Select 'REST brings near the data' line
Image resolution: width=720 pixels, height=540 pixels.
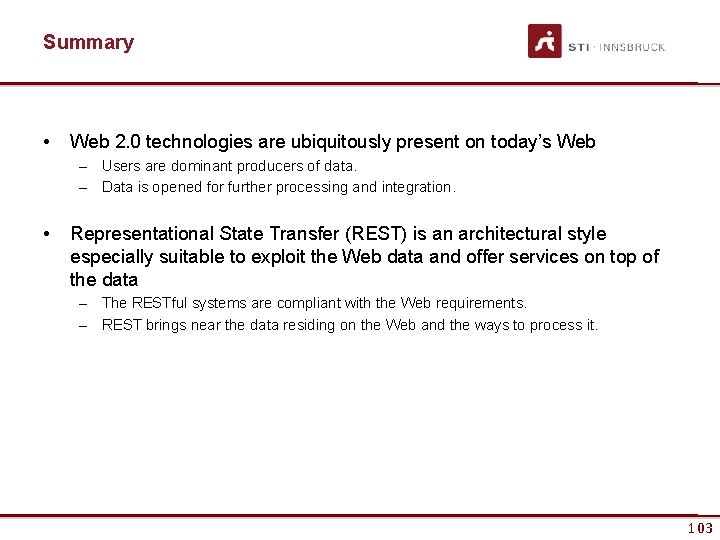350,325
